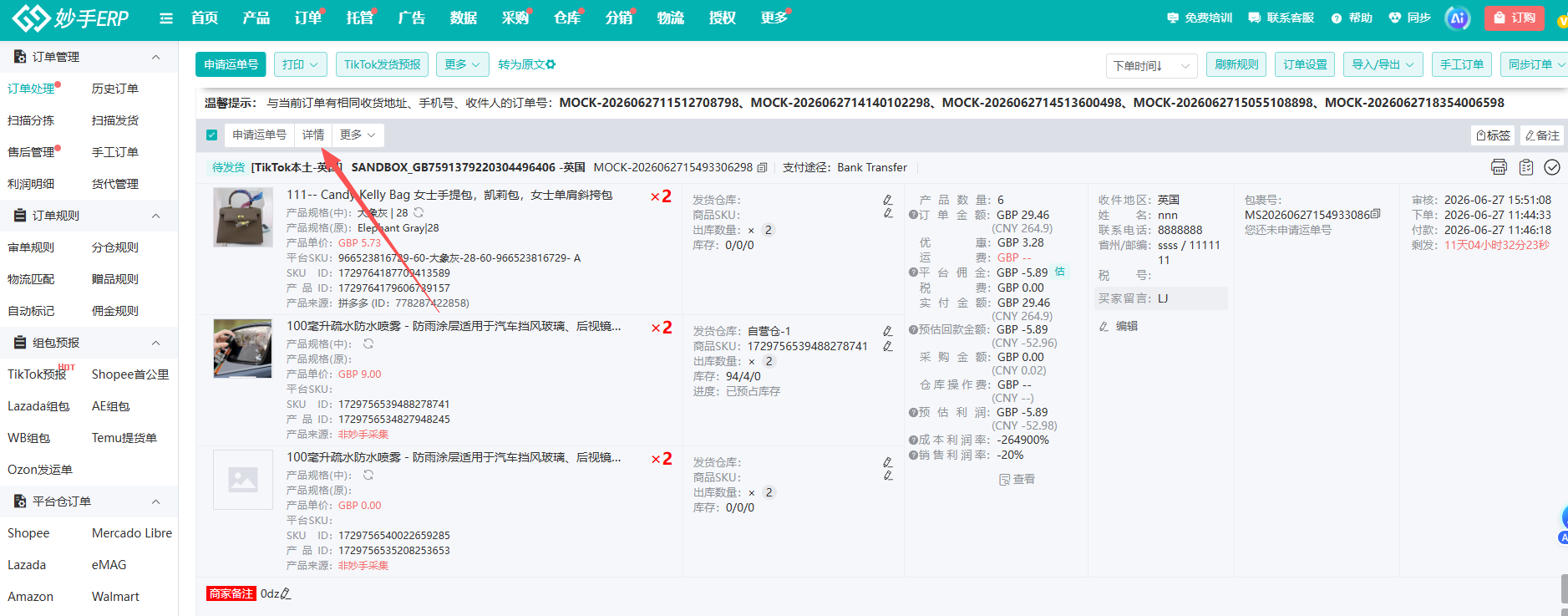Open the 仓库 top menu

567,18
